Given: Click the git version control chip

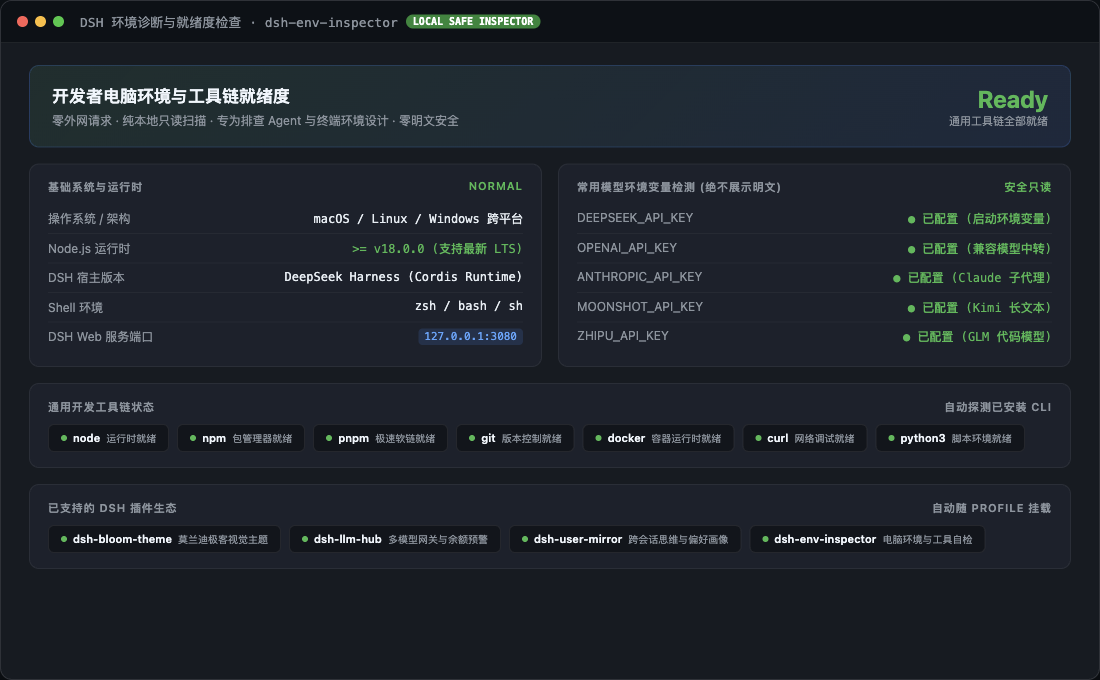Looking at the screenshot, I should click(x=515, y=438).
